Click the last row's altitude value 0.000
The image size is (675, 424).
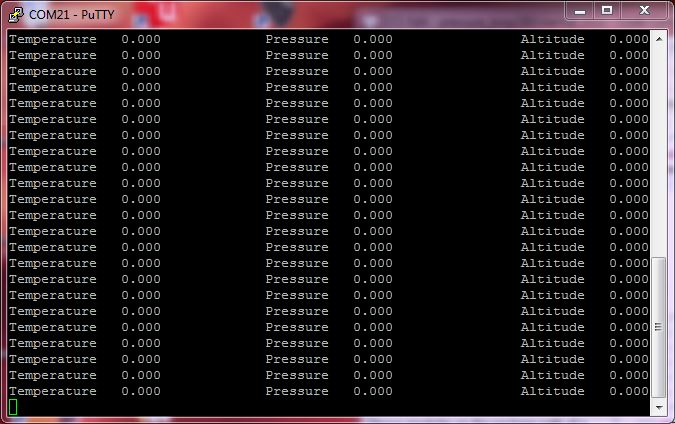[x=629, y=391]
